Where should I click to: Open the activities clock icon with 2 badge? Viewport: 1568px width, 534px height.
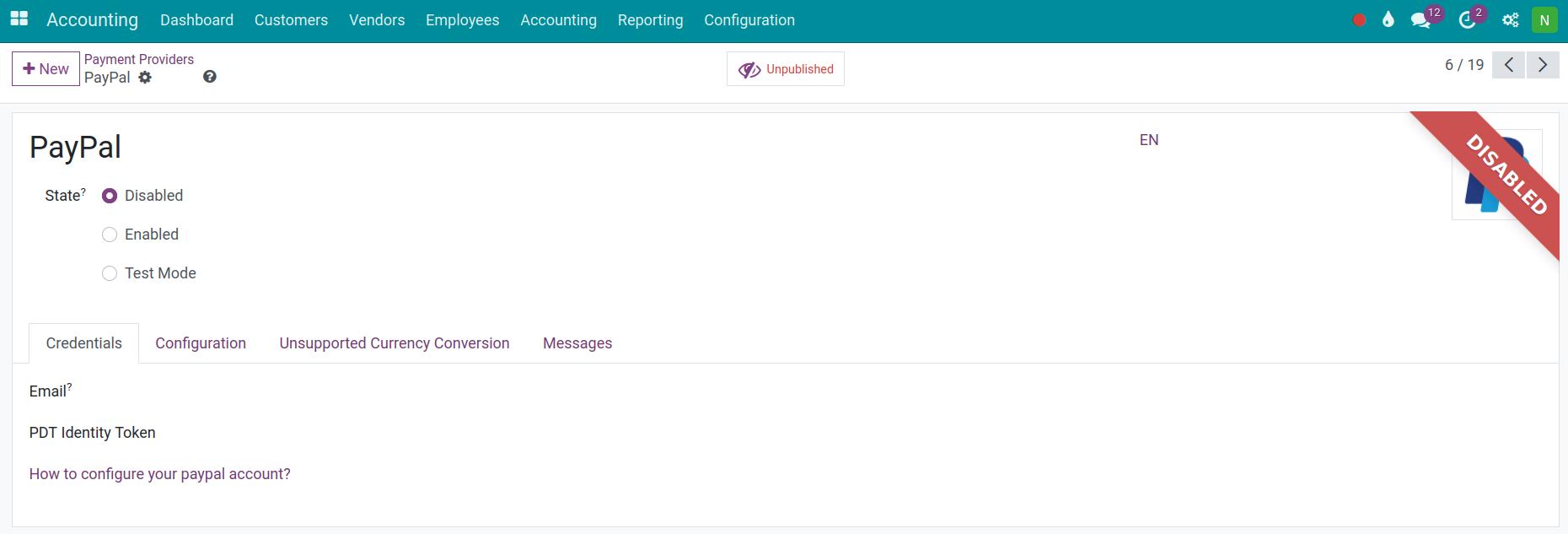[1468, 20]
